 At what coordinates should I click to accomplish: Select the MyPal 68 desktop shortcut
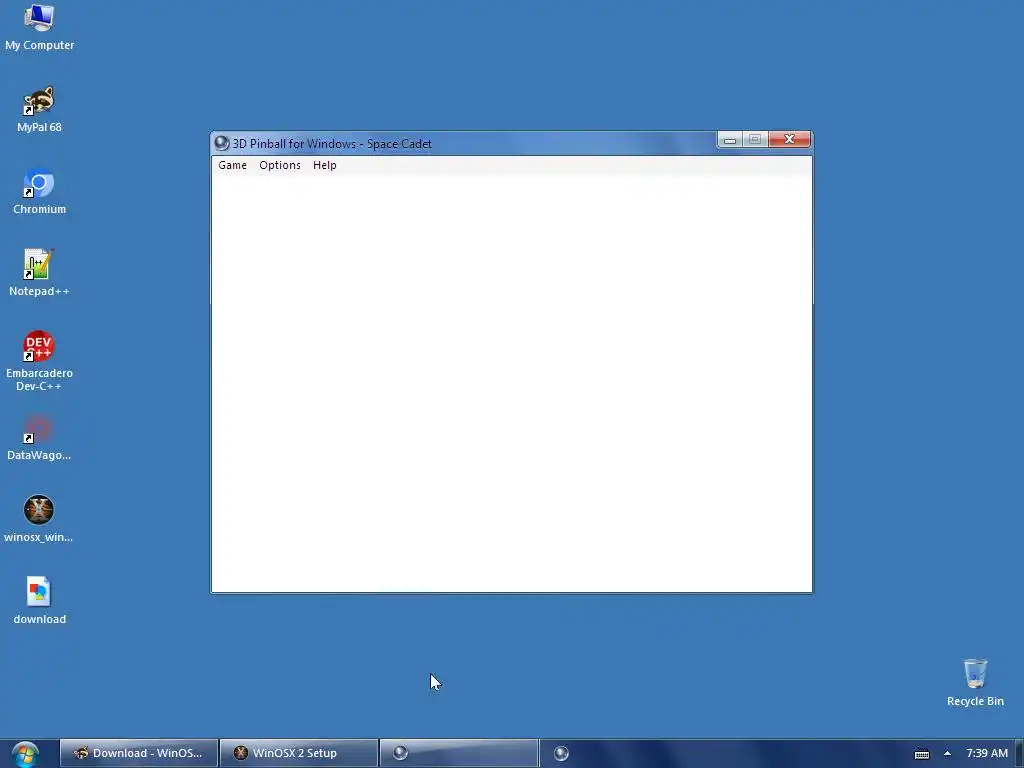(39, 110)
